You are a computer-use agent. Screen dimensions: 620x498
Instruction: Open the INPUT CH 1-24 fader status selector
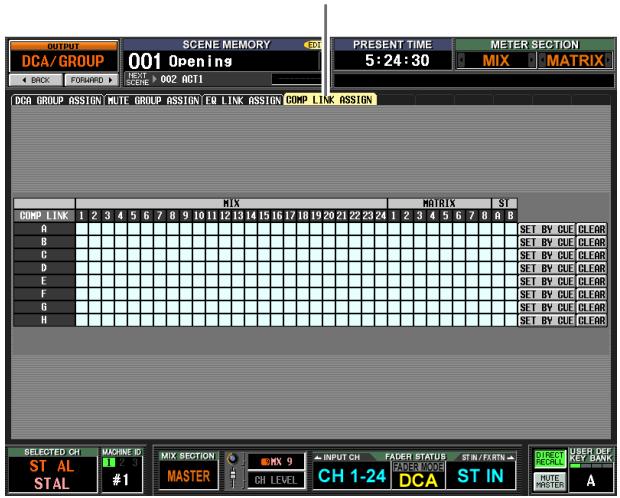coord(352,476)
